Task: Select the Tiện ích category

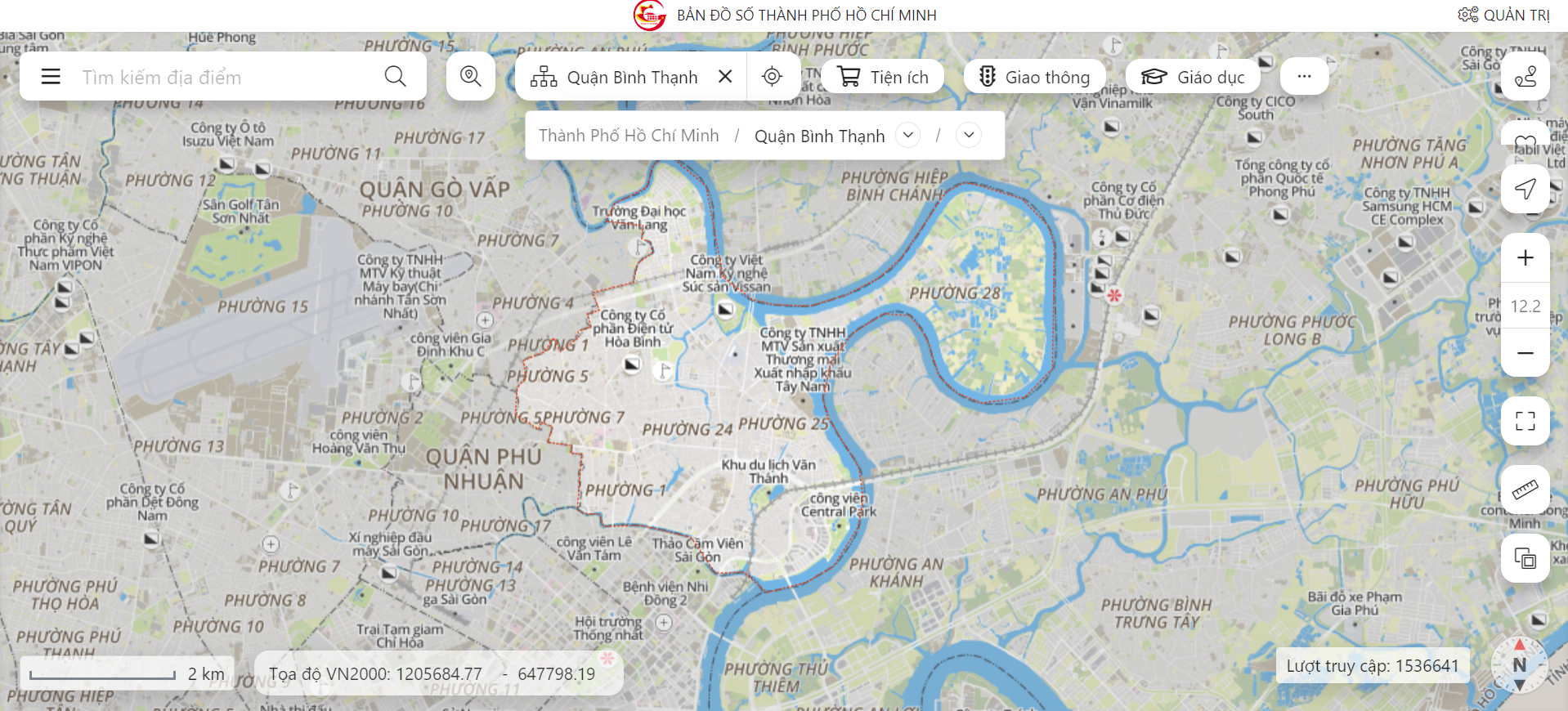Action: [x=883, y=77]
